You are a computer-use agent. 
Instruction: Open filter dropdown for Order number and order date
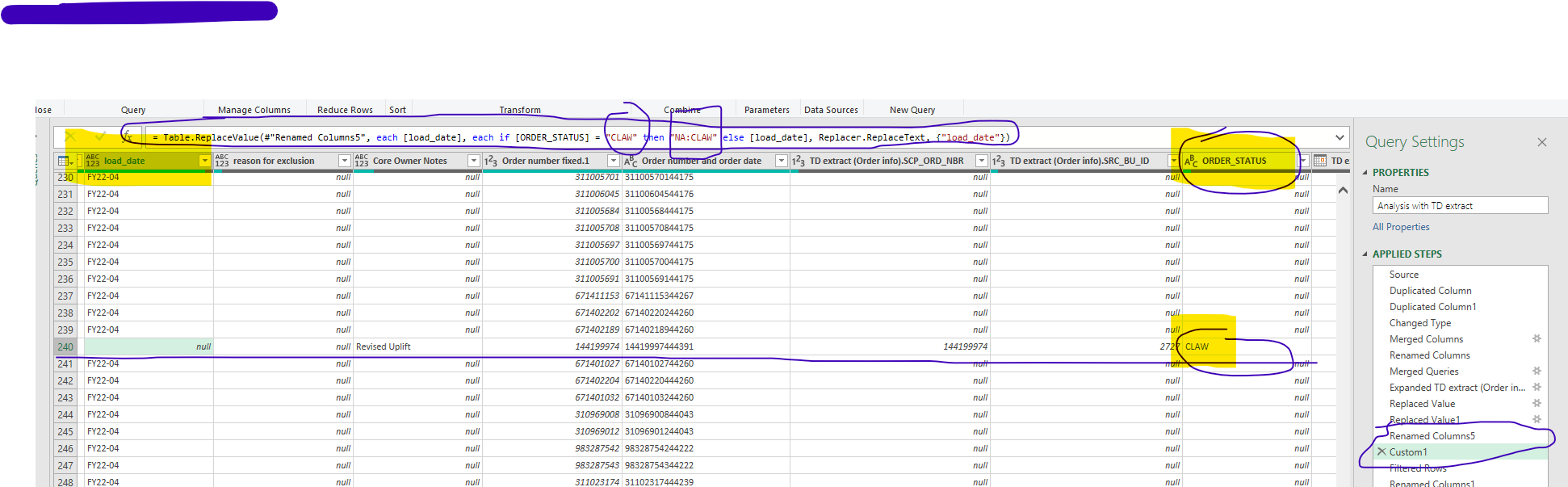pyautogui.click(x=781, y=161)
